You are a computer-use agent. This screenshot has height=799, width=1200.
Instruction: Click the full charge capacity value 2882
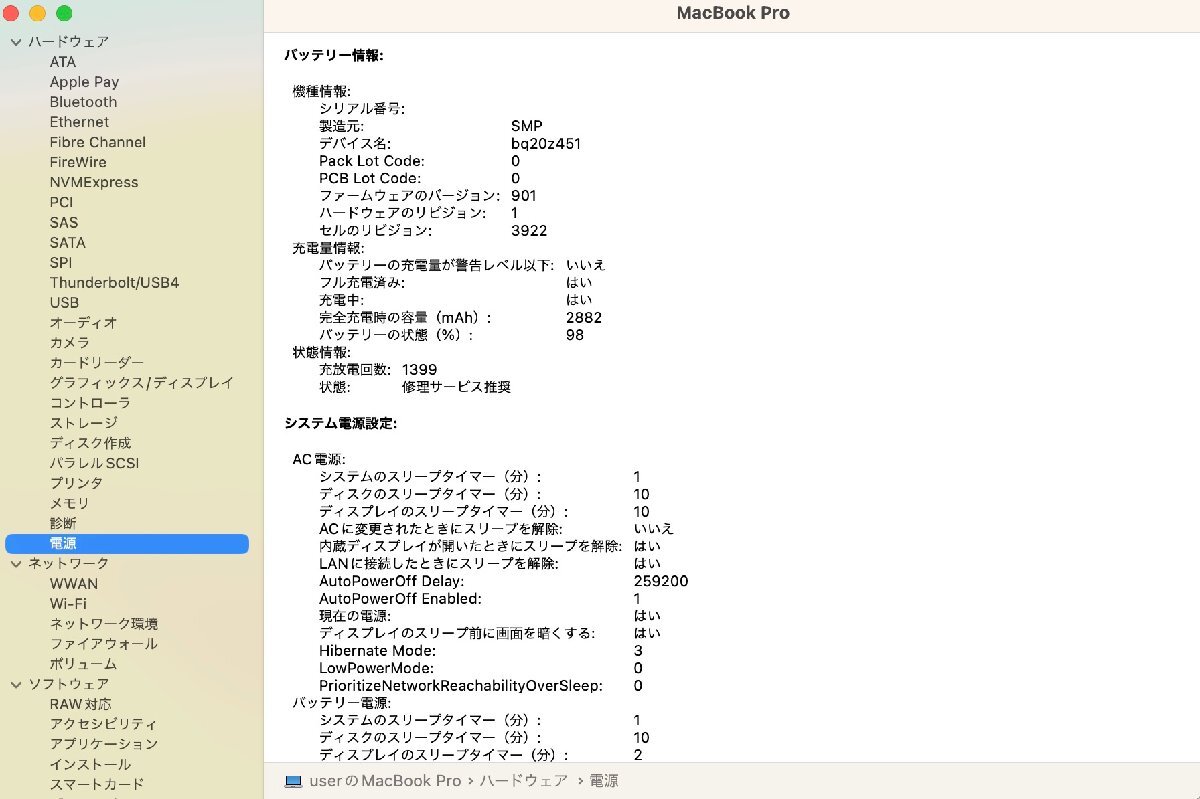pyautogui.click(x=584, y=318)
